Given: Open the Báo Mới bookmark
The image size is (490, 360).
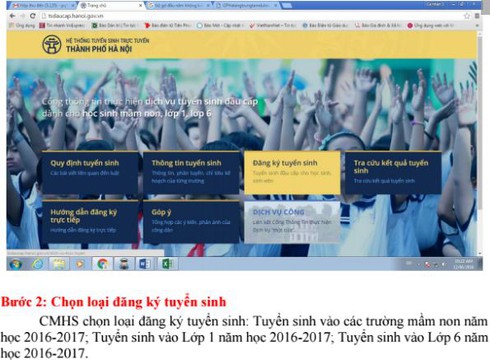Looking at the screenshot, I should tap(220, 25).
